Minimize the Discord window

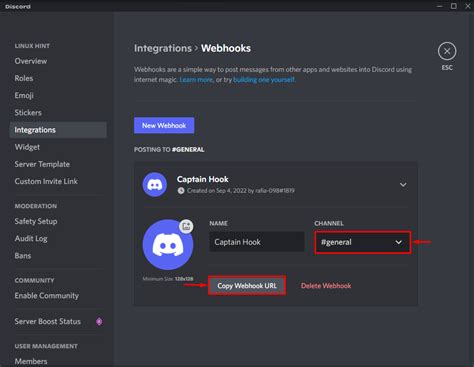pos(440,6)
